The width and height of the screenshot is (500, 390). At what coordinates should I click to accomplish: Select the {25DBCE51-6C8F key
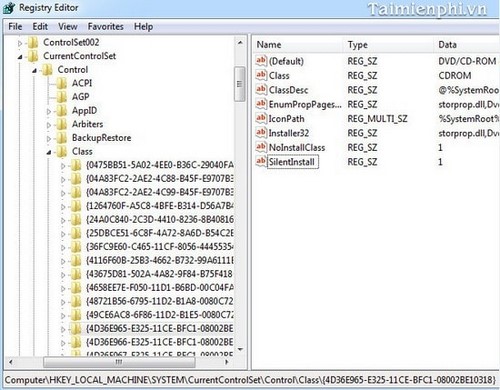(x=159, y=233)
